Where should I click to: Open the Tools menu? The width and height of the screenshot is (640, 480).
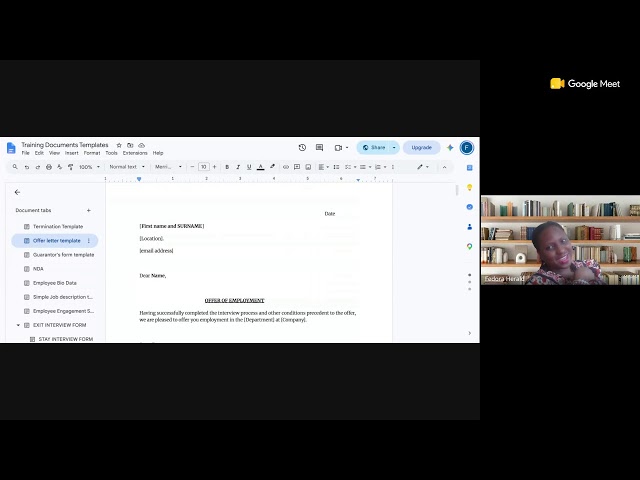coord(111,153)
